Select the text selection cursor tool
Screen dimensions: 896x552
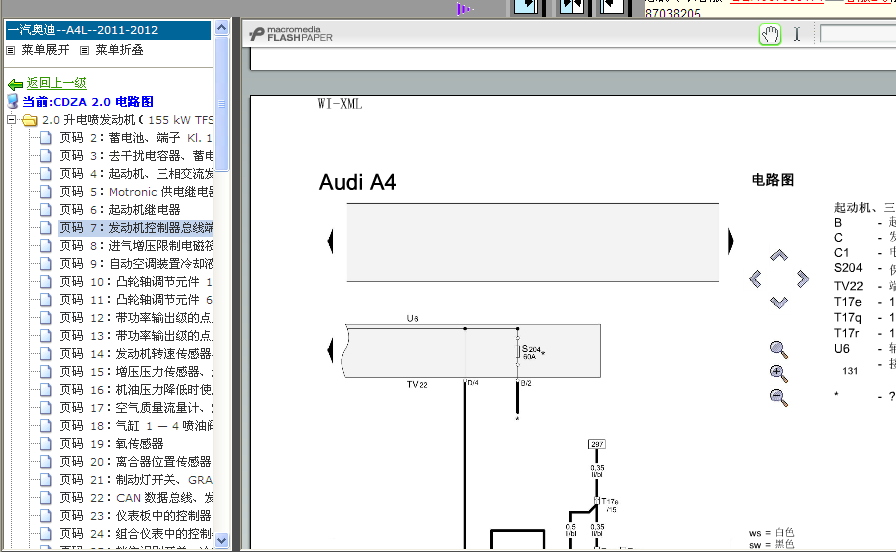tap(797, 34)
